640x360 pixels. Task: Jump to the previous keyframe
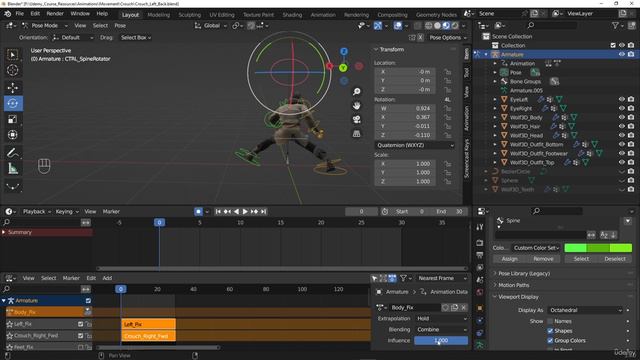tap(227, 211)
